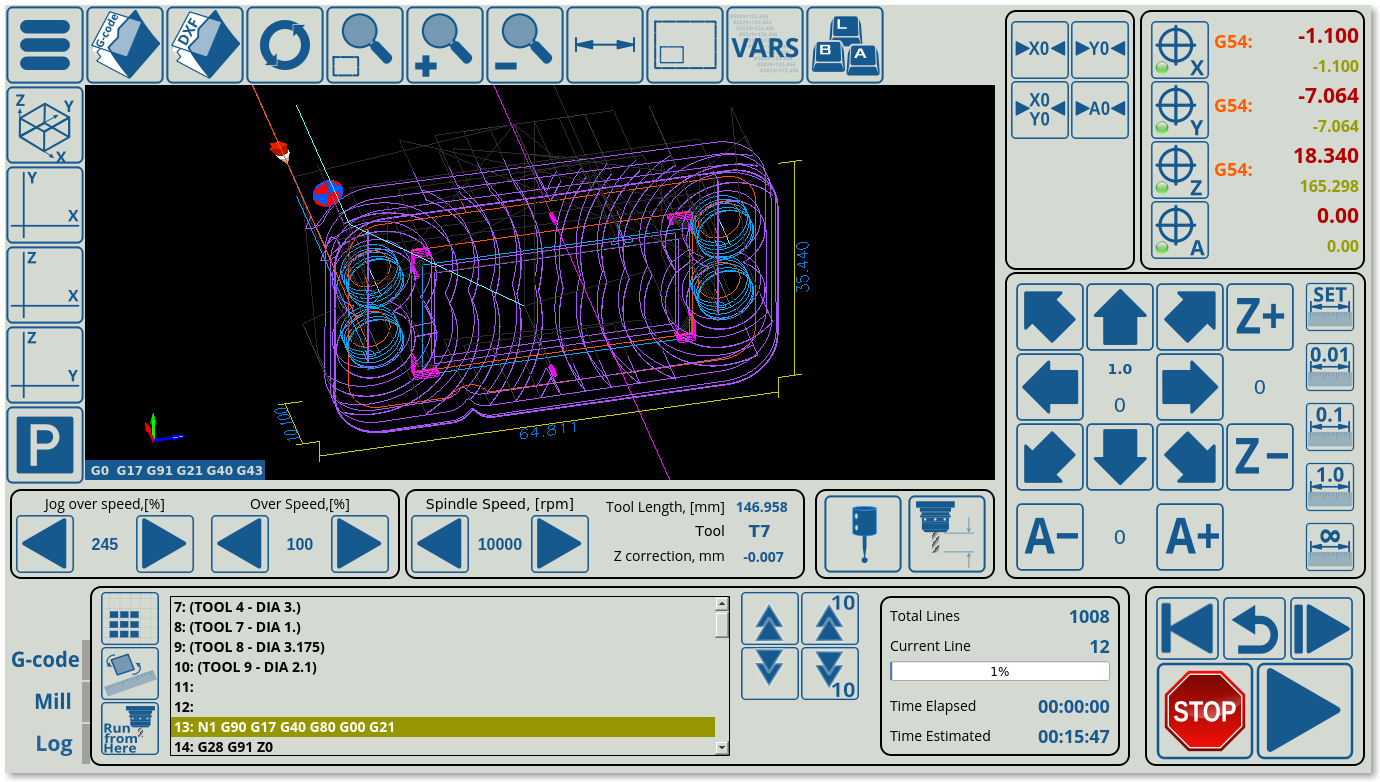Select the 0.1 jog step size
1380x782 pixels.
1329,426
